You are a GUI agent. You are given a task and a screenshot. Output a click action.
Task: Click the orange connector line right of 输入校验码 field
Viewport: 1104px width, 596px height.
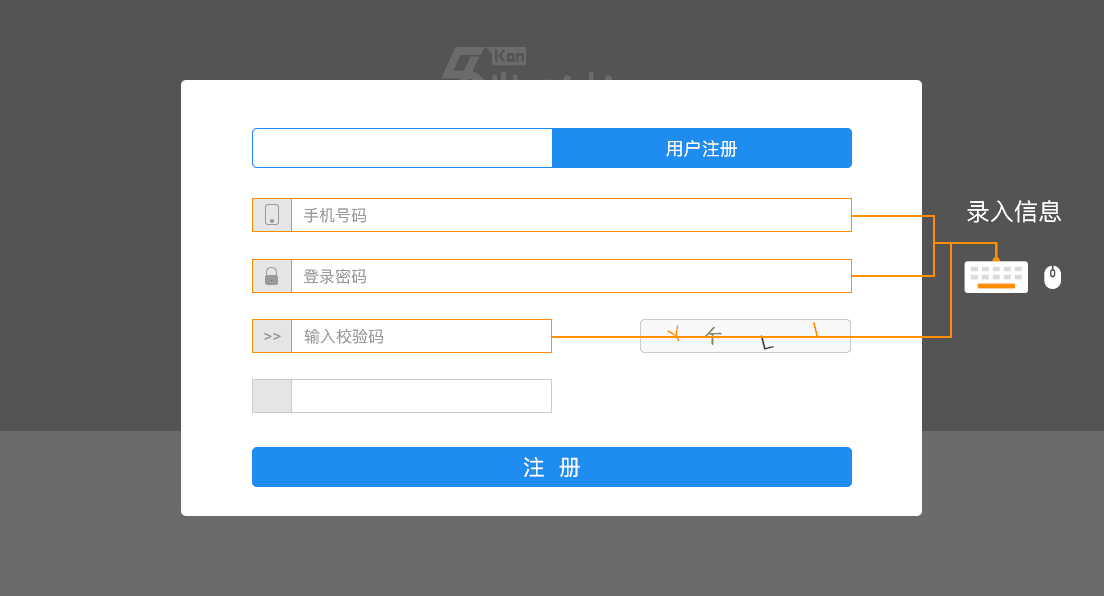tap(596, 337)
